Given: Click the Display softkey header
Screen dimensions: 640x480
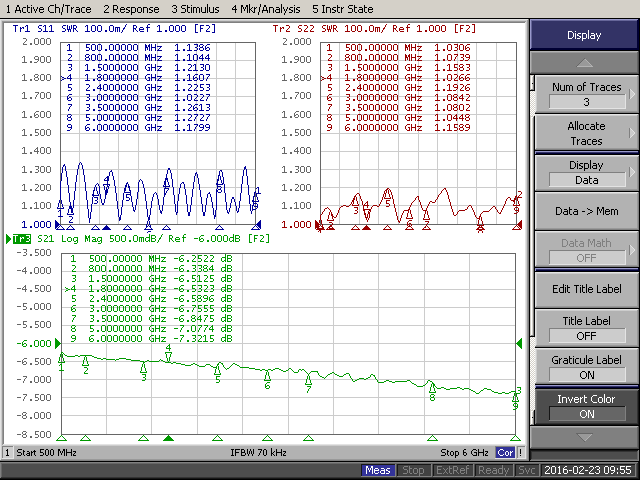Looking at the screenshot, I should 584,35.
